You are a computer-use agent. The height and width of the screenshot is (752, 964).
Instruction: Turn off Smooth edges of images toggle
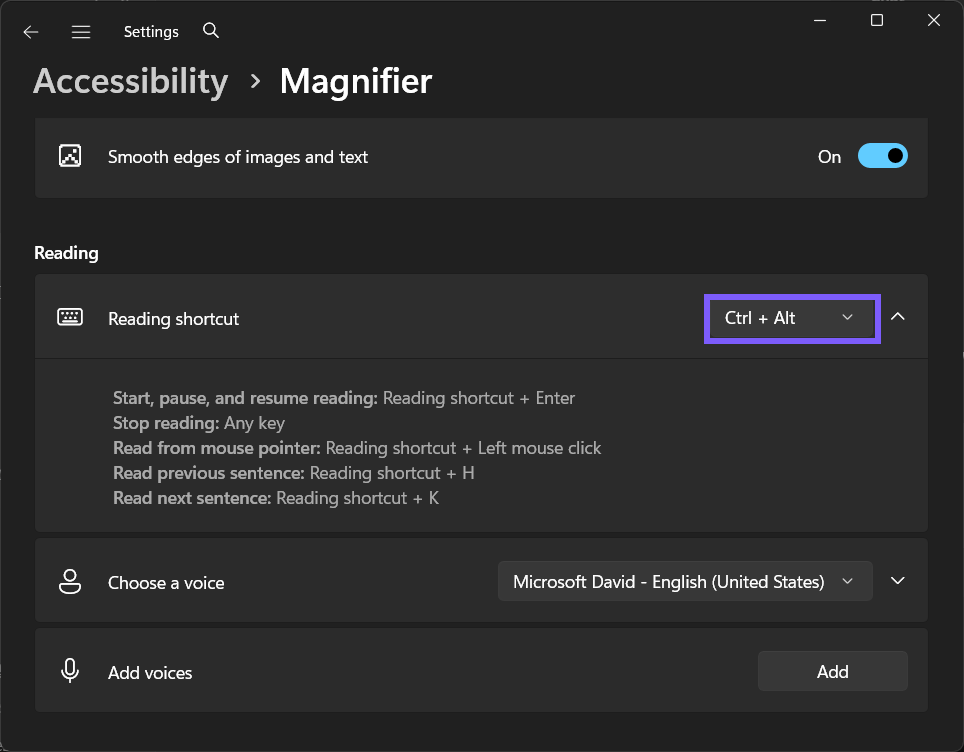pyautogui.click(x=882, y=156)
